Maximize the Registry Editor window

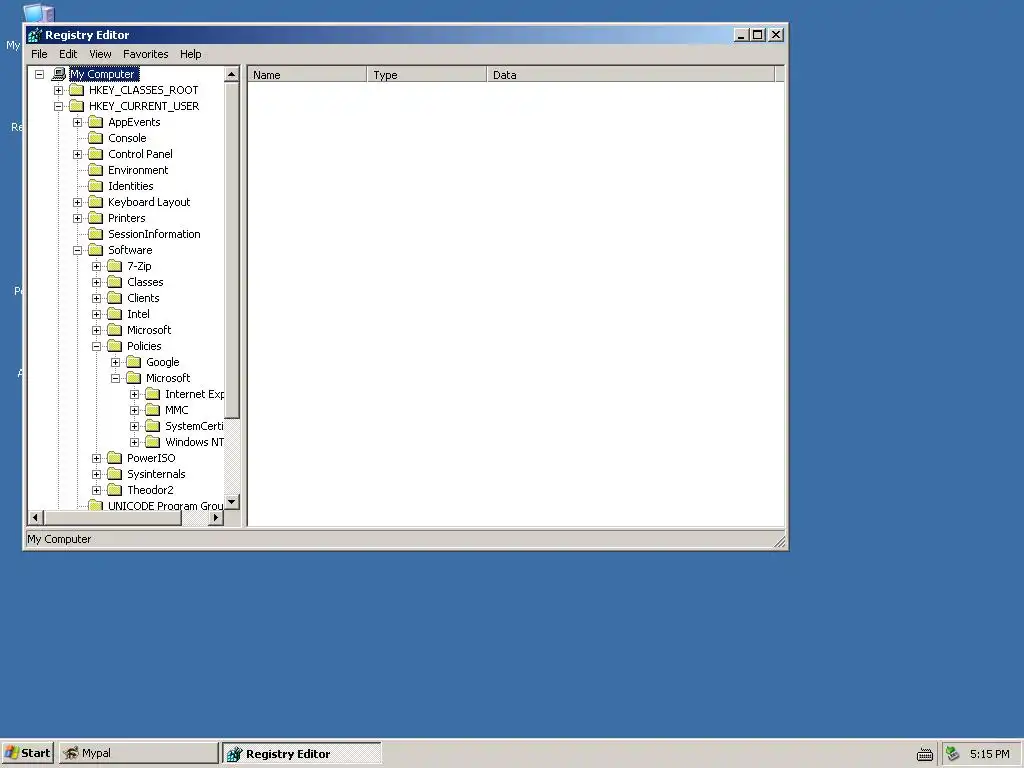(758, 35)
